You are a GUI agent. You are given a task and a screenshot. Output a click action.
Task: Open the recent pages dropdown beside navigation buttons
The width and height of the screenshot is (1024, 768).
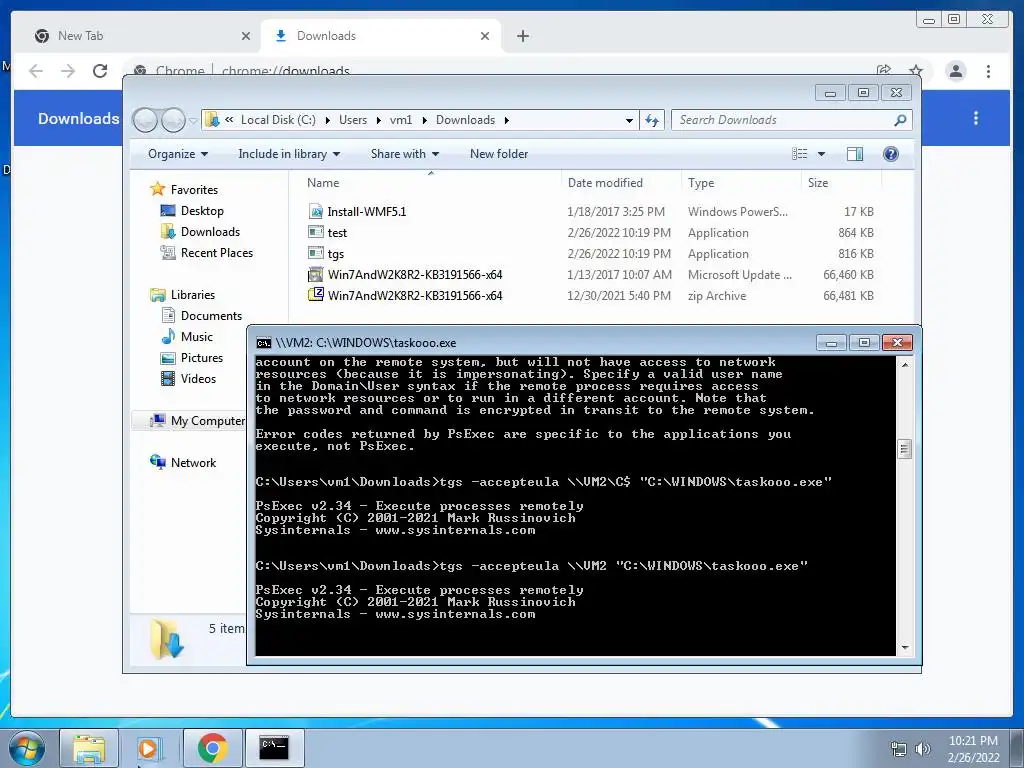pyautogui.click(x=193, y=121)
